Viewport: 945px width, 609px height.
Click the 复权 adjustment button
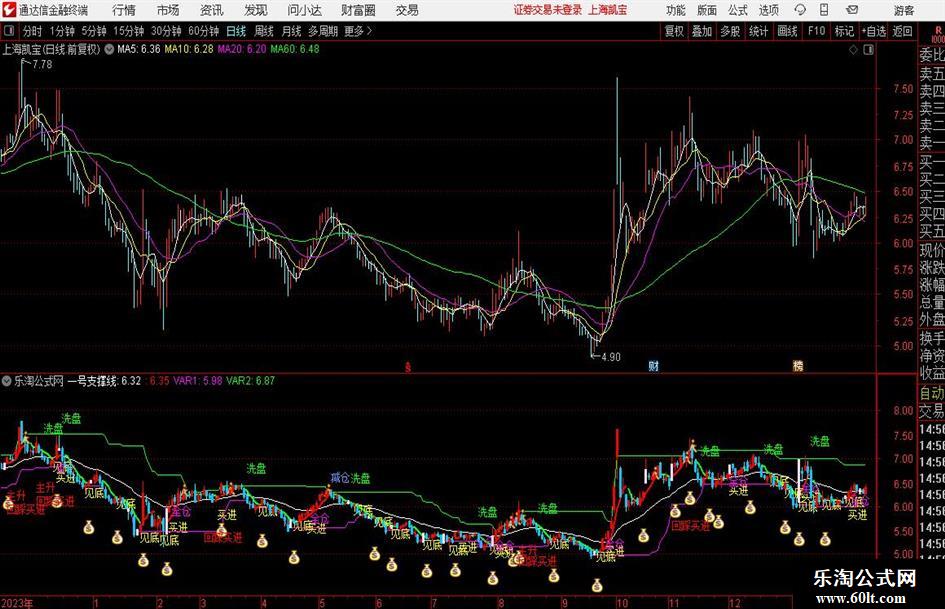[674, 31]
